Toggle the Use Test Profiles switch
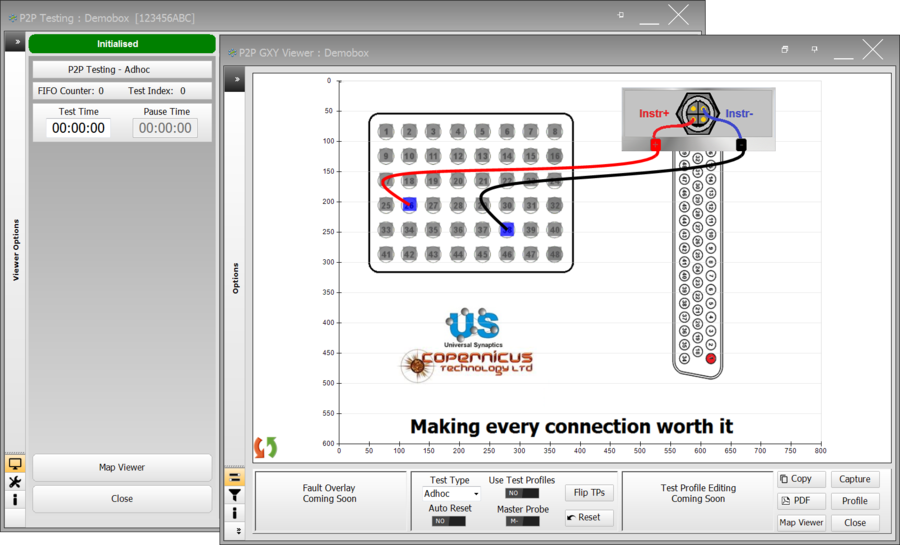Screen dimensions: 900x545 (521, 493)
